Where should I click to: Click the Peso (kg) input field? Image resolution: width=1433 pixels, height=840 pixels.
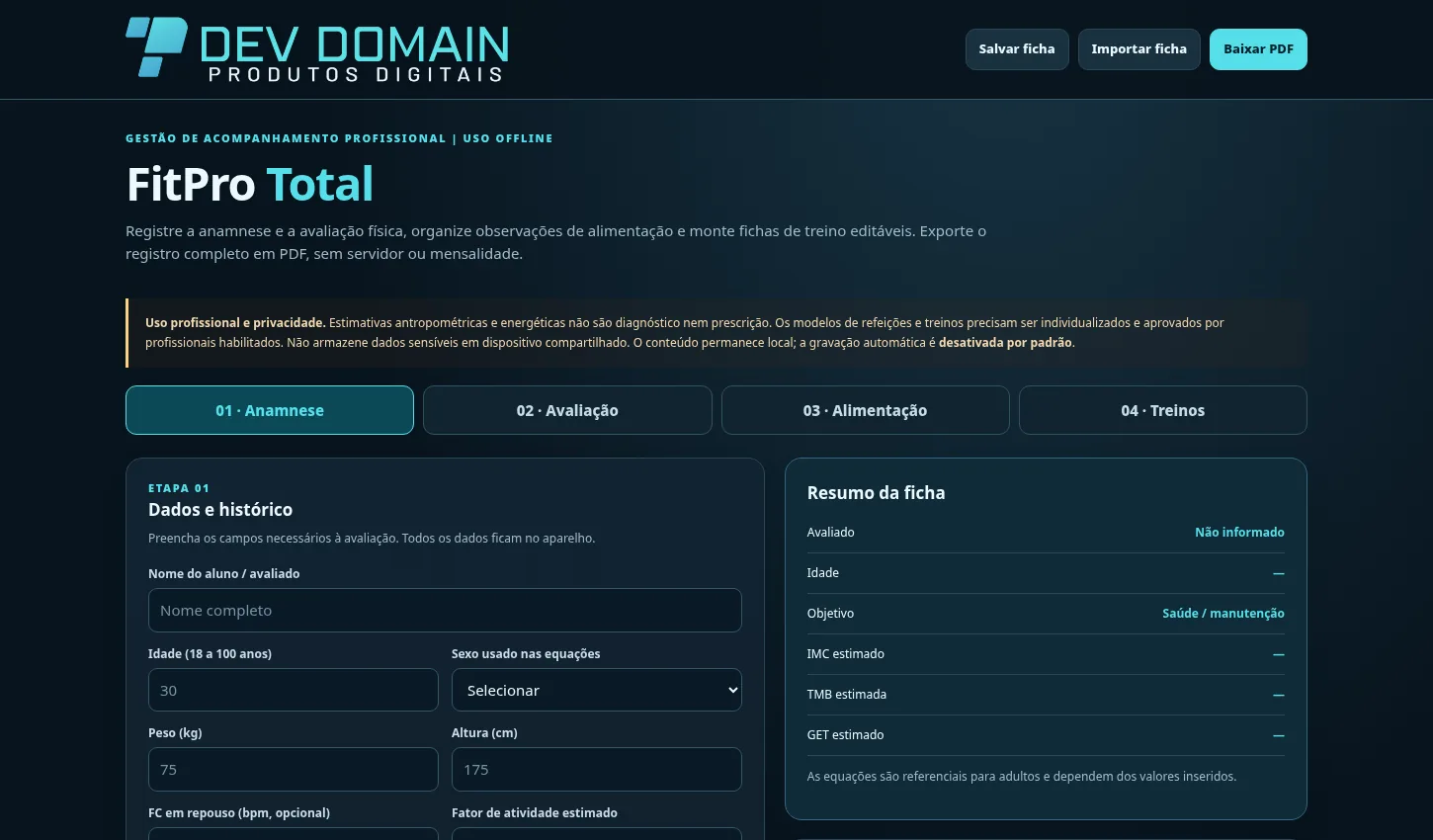click(x=294, y=769)
